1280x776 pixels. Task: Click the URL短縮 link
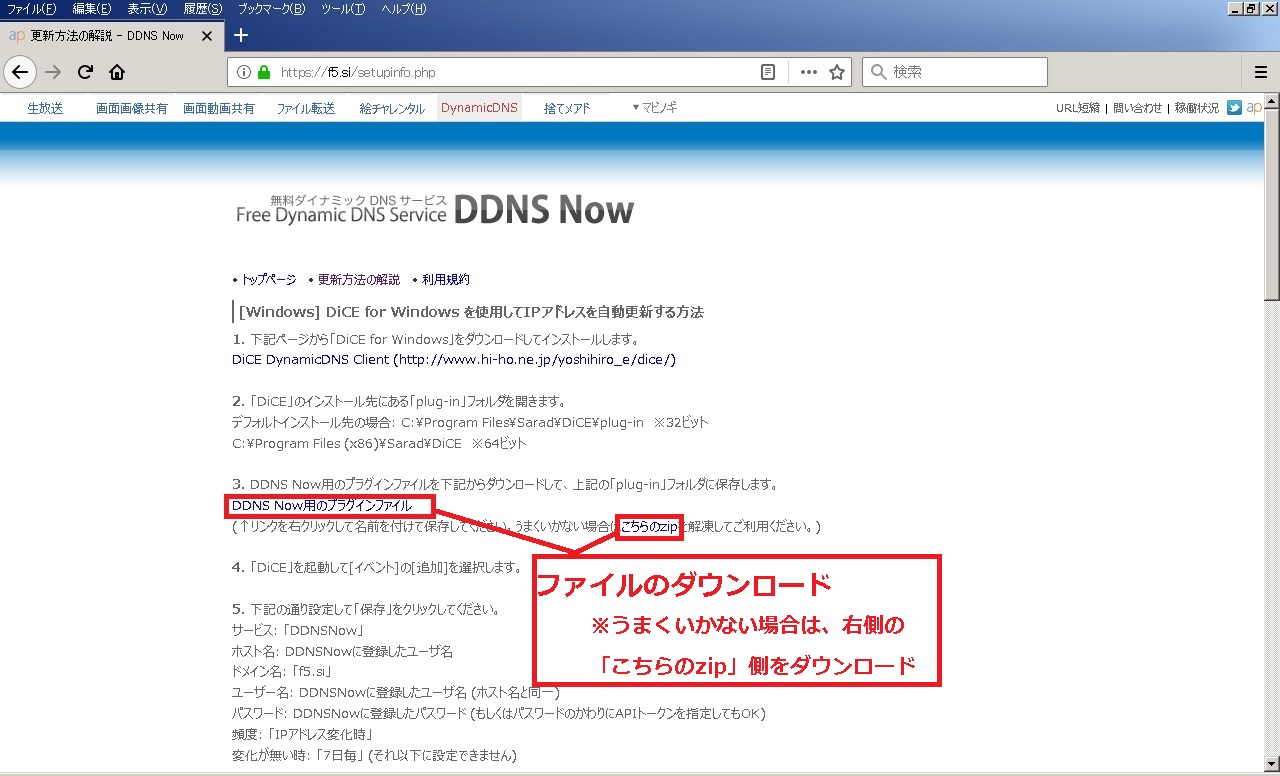pyautogui.click(x=1078, y=108)
